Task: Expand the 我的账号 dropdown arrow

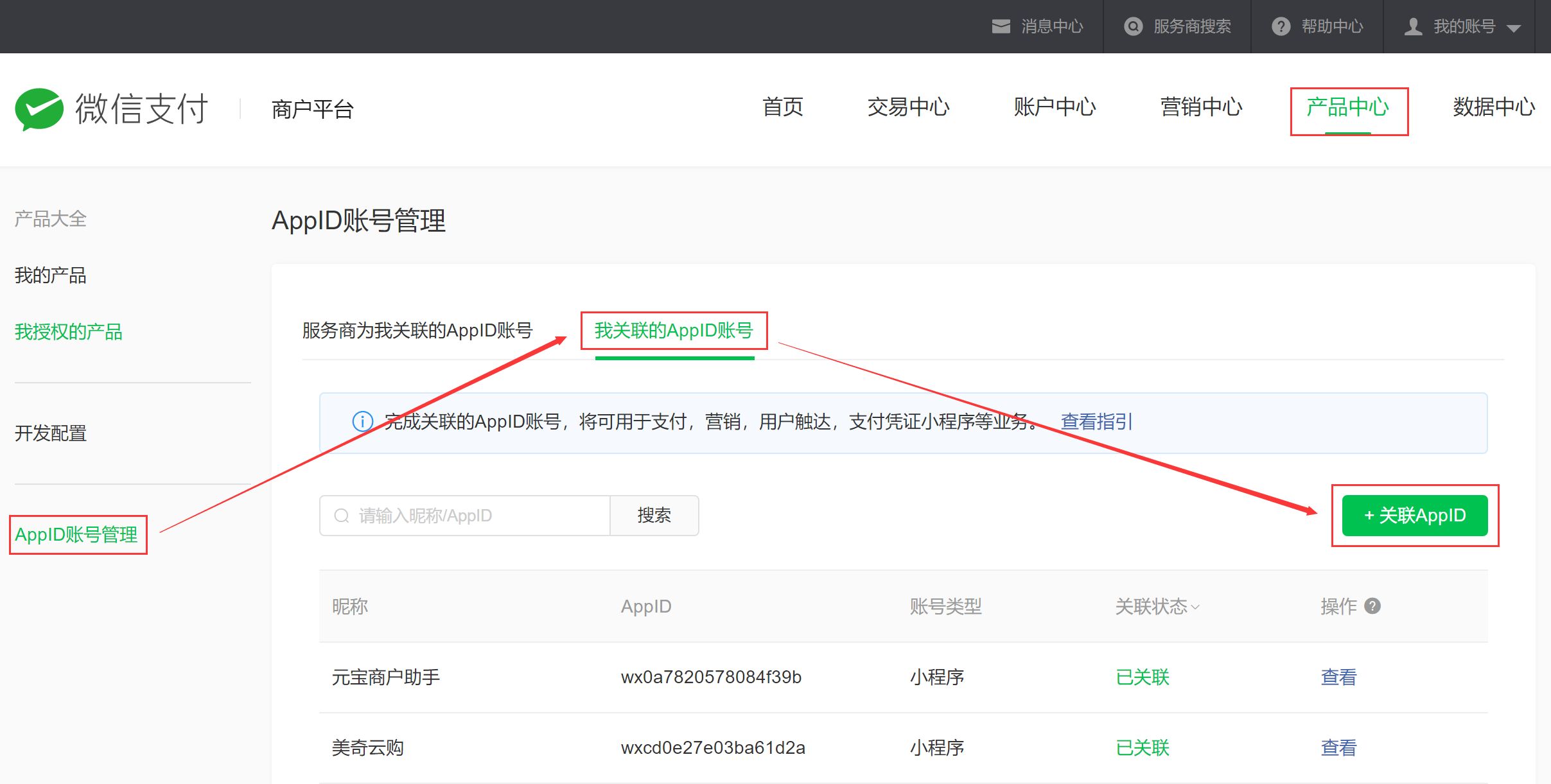Action: 1514,28
